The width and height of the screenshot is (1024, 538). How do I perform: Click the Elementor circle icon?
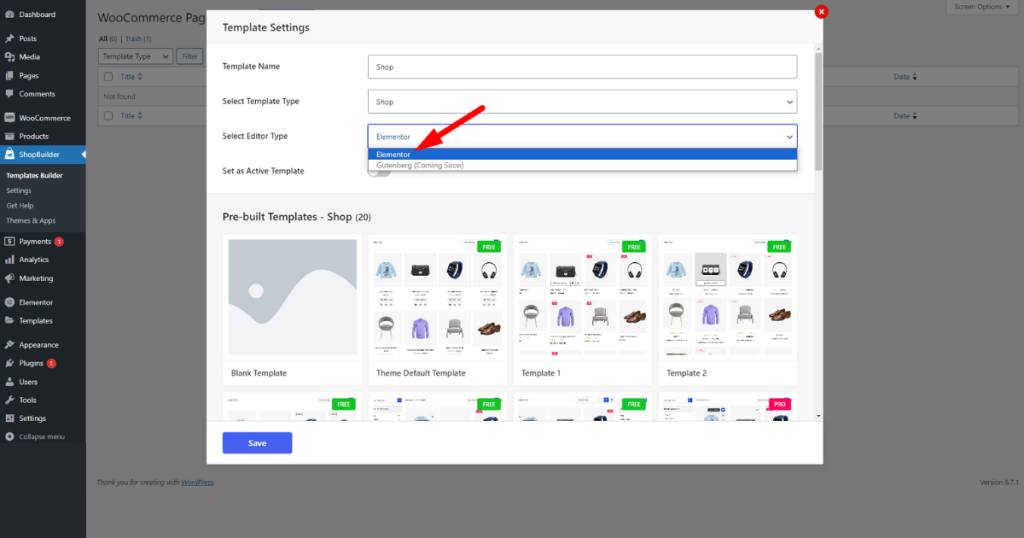[x=10, y=302]
